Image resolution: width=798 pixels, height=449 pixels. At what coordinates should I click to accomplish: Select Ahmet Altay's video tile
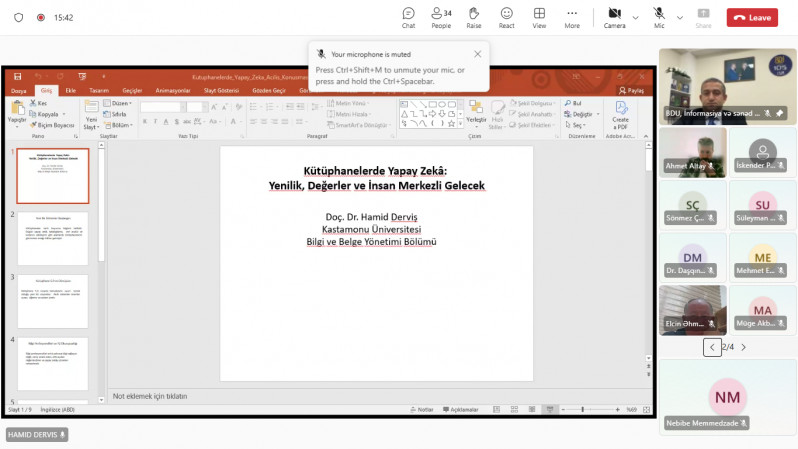tap(692, 150)
